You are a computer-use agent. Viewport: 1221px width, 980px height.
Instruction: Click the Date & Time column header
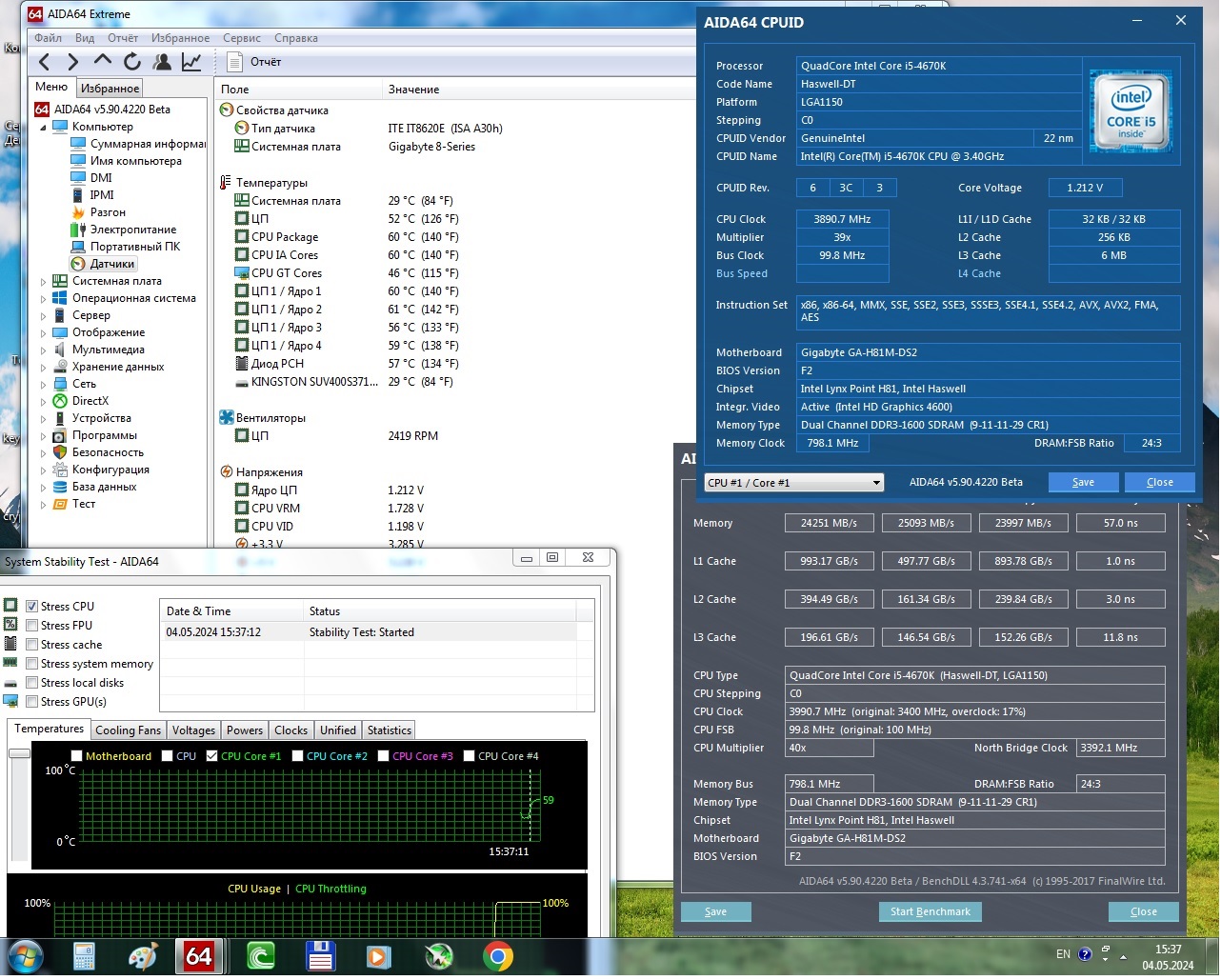230,611
